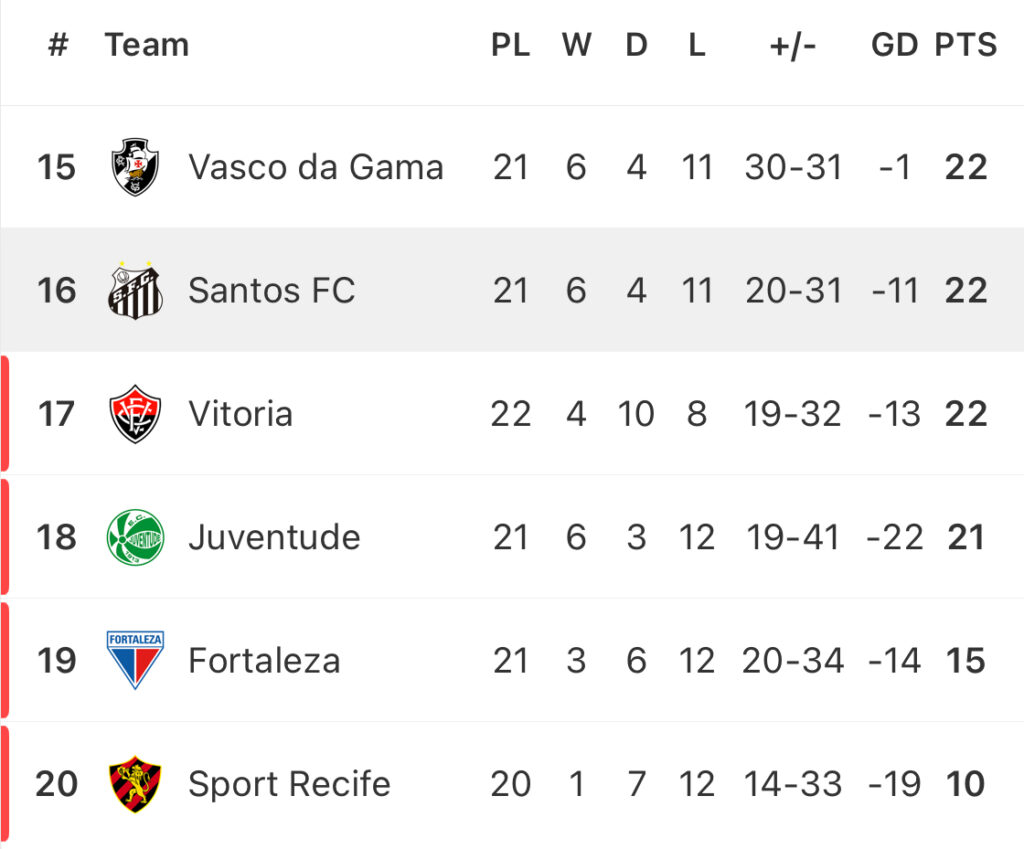Tap the Santos FC crest icon
Viewport: 1024px width, 849px height.
135,290
